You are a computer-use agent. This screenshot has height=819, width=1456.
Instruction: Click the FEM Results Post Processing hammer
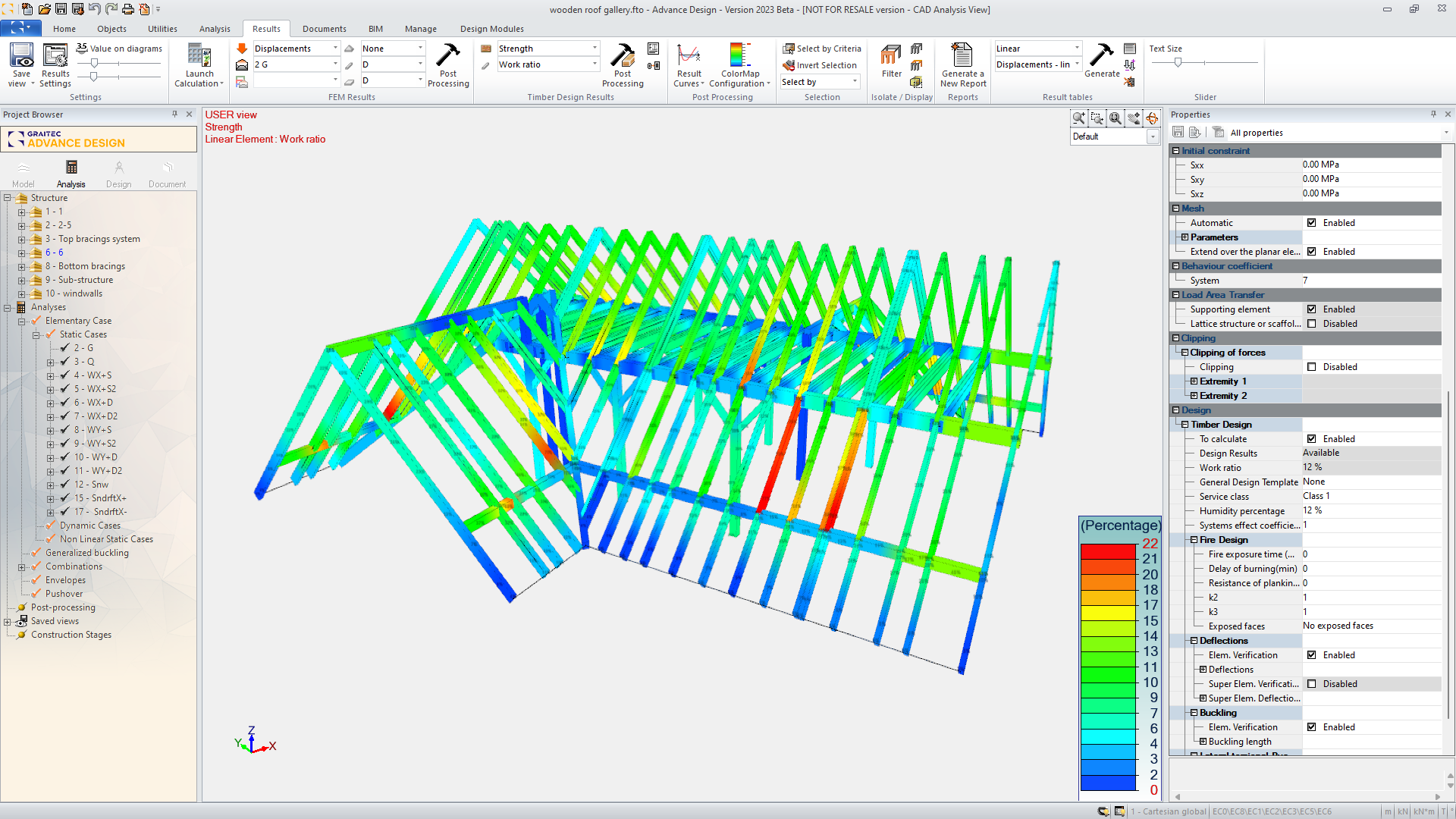click(448, 56)
